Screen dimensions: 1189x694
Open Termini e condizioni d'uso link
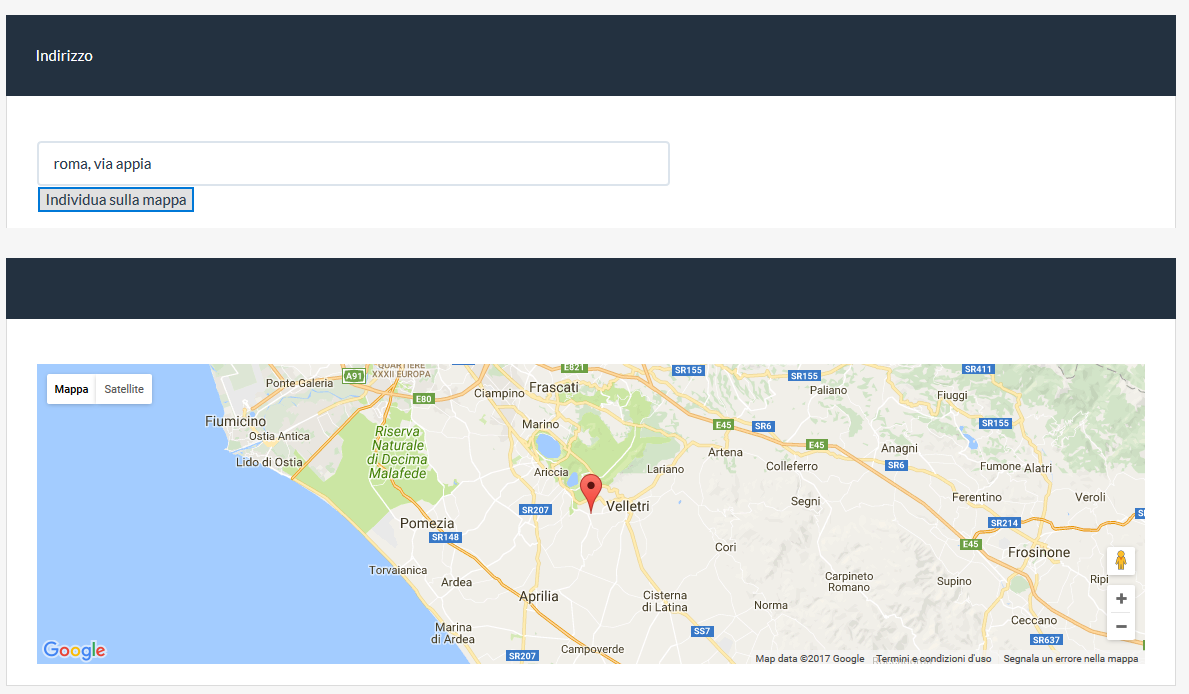click(x=933, y=659)
